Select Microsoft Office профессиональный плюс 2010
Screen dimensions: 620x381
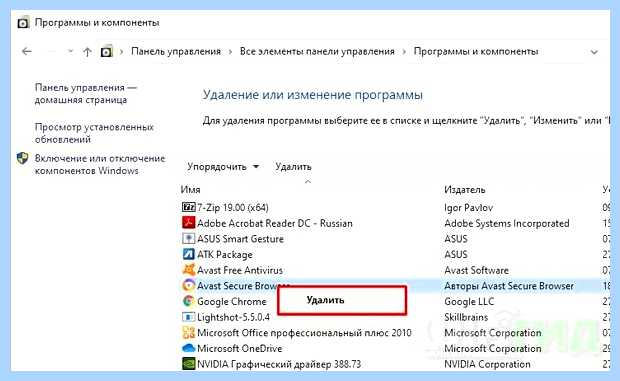[x=304, y=333]
